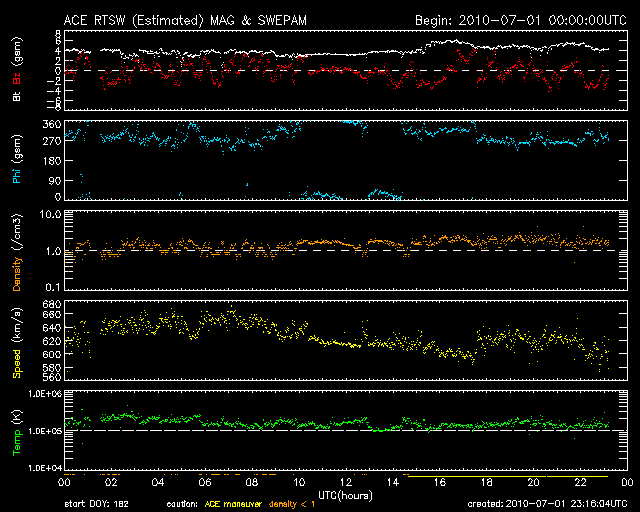Screen dimensions: 640x512
Task: Click the 06 hour tick label
Action: point(204,482)
